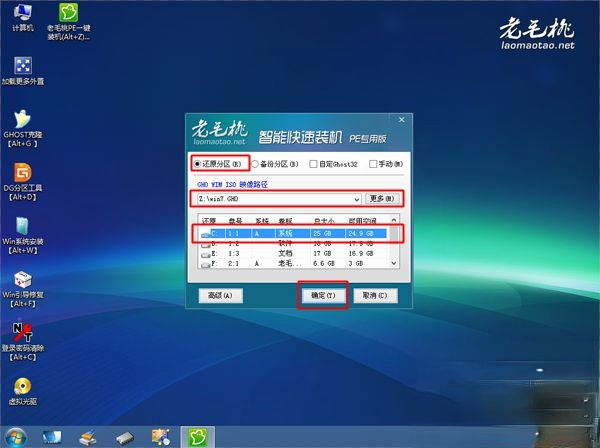Click the 取消(C) button
Viewport: 600px width, 448px height.
pyautogui.click(x=375, y=295)
